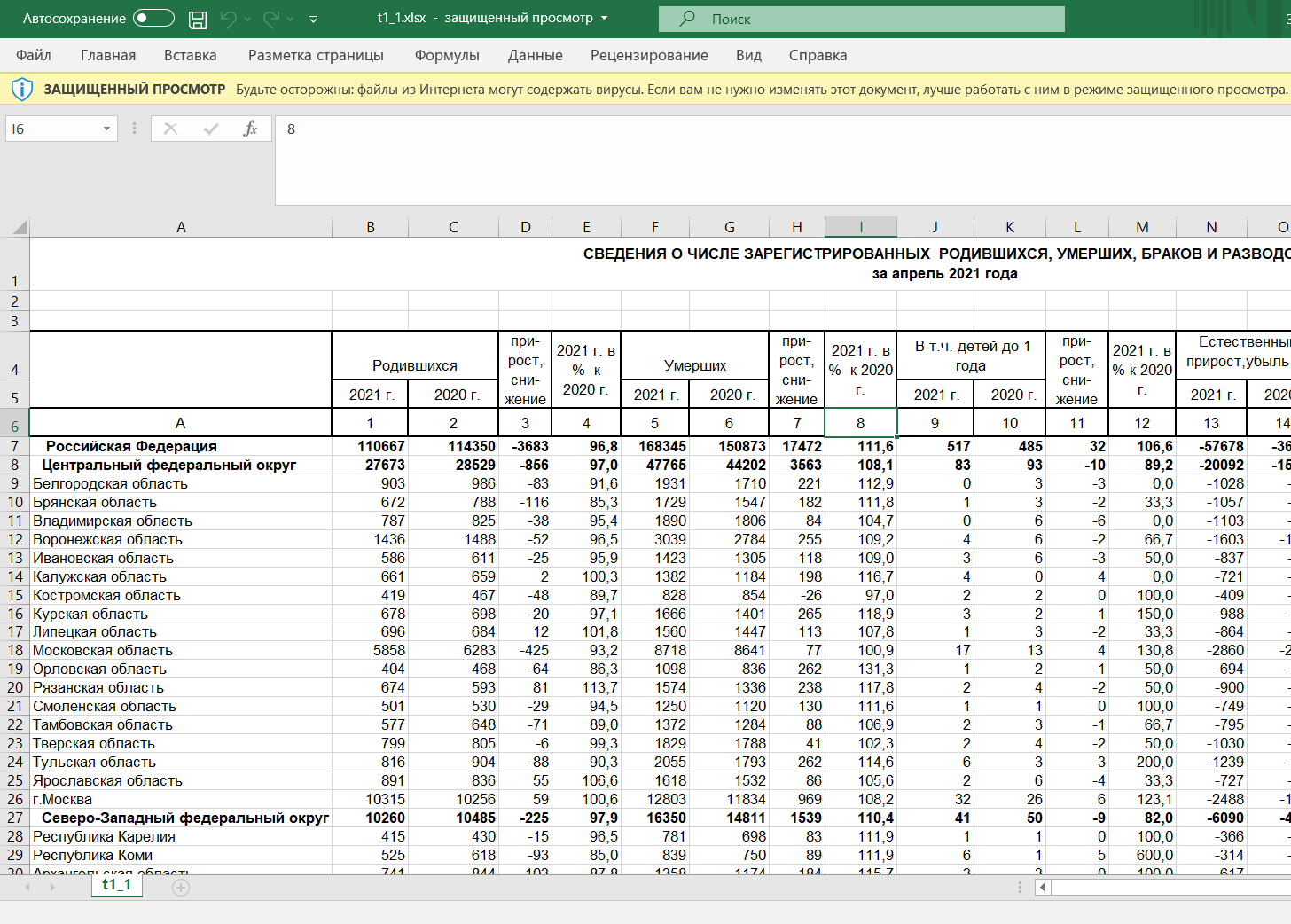Viewport: 1291px width, 924px height.
Task: Click the В т.ч. детей до 1 года header
Action: 971,356
